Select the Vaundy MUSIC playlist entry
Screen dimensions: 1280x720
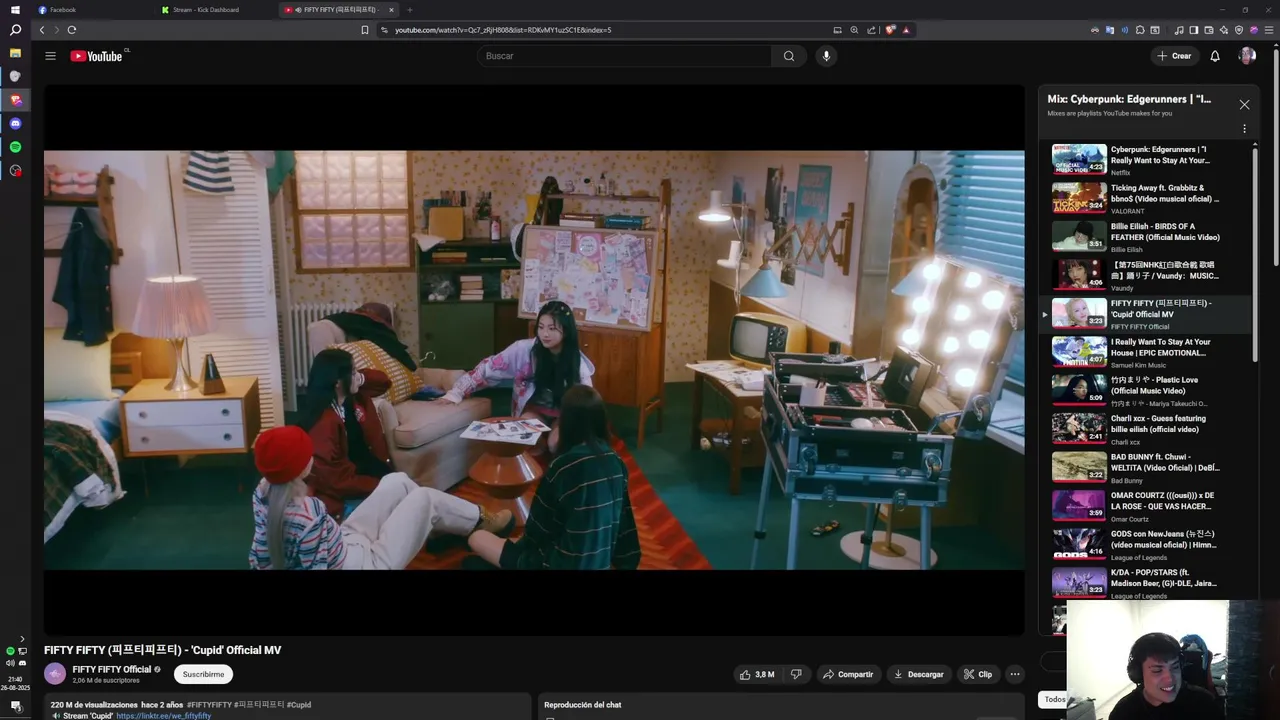tap(1145, 274)
